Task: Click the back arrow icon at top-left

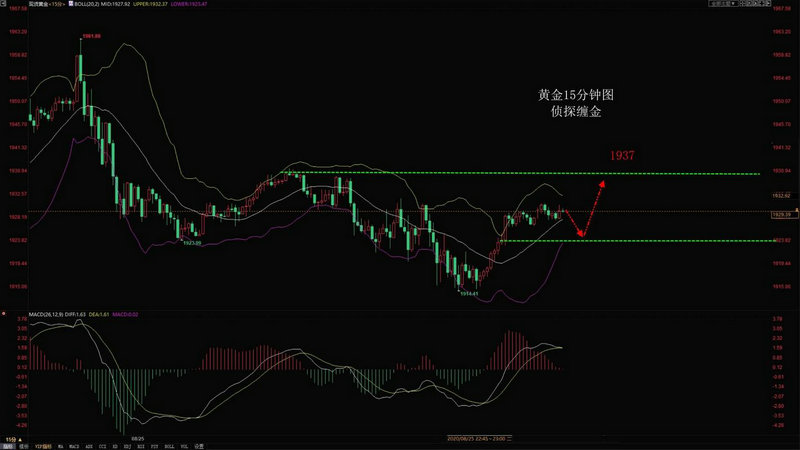Action: pos(4,3)
